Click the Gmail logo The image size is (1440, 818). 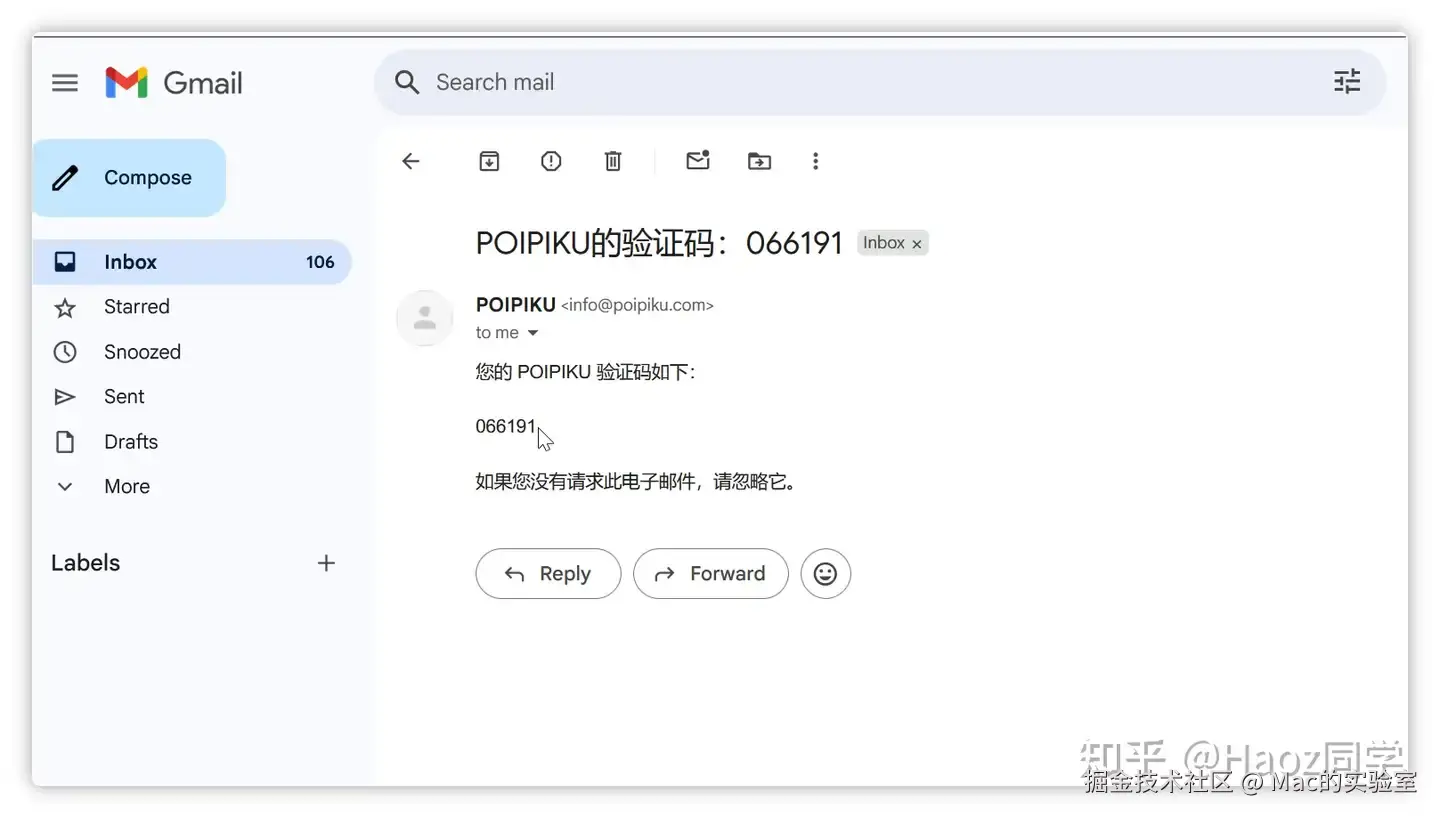(x=174, y=83)
